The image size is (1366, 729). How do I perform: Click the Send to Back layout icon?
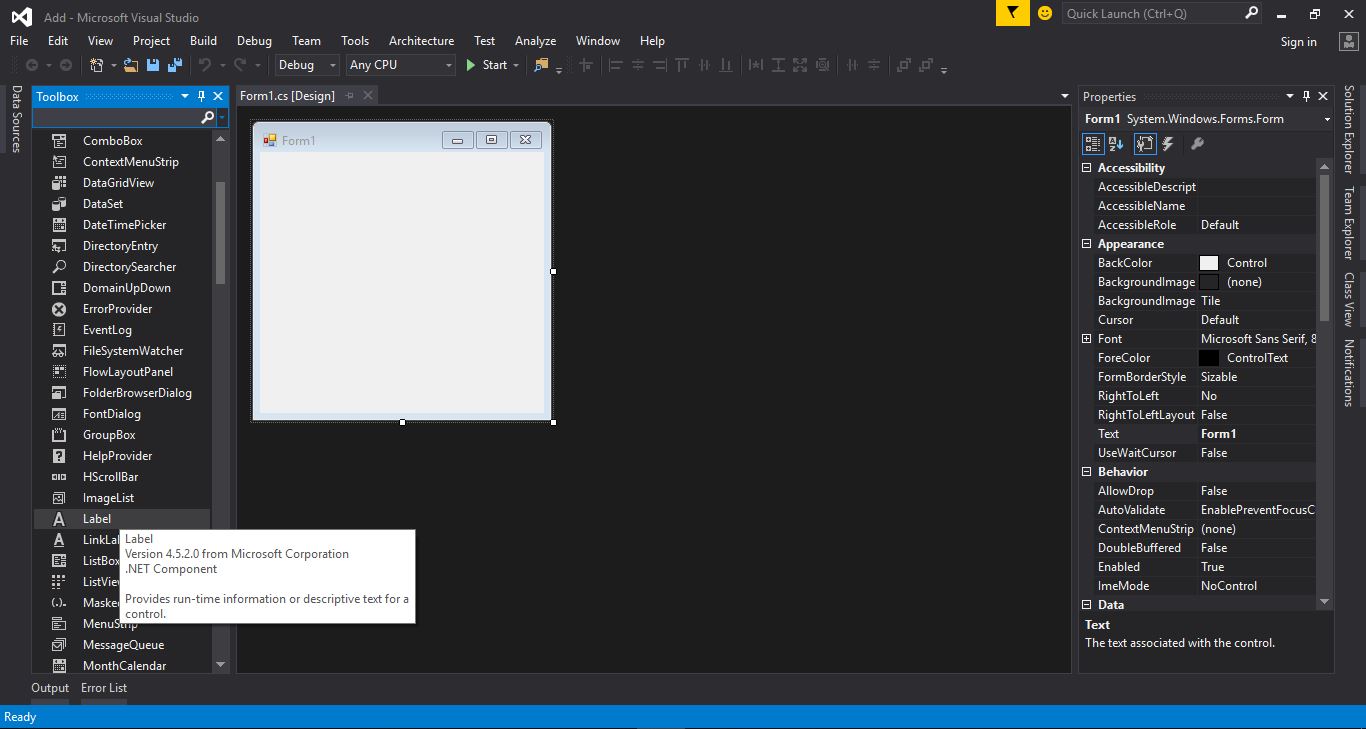[x=926, y=65]
